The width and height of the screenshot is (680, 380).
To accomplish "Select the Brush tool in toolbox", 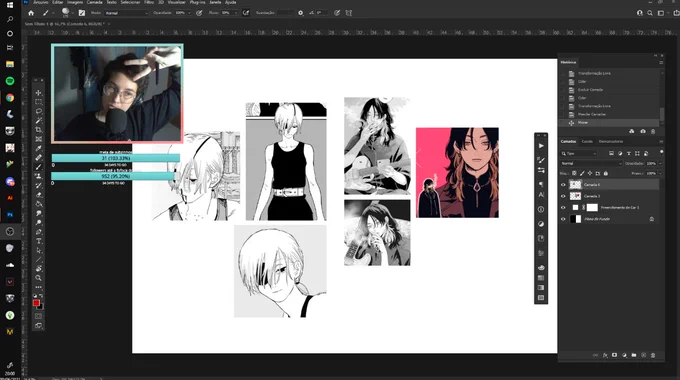I will tap(39, 167).
